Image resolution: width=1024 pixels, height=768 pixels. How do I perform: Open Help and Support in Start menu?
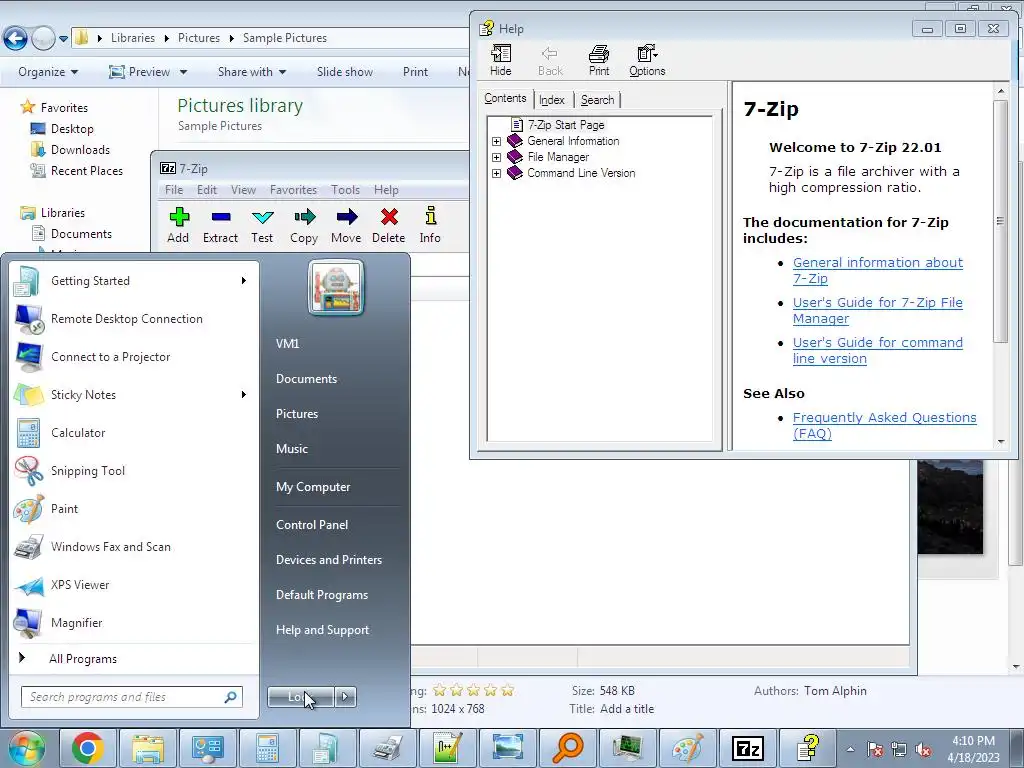coord(323,630)
